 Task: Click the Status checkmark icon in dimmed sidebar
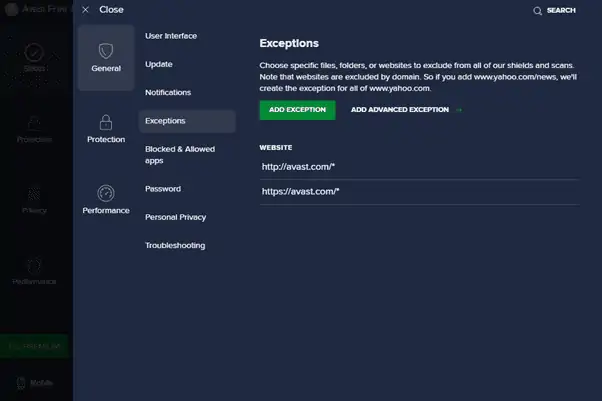tap(34, 53)
